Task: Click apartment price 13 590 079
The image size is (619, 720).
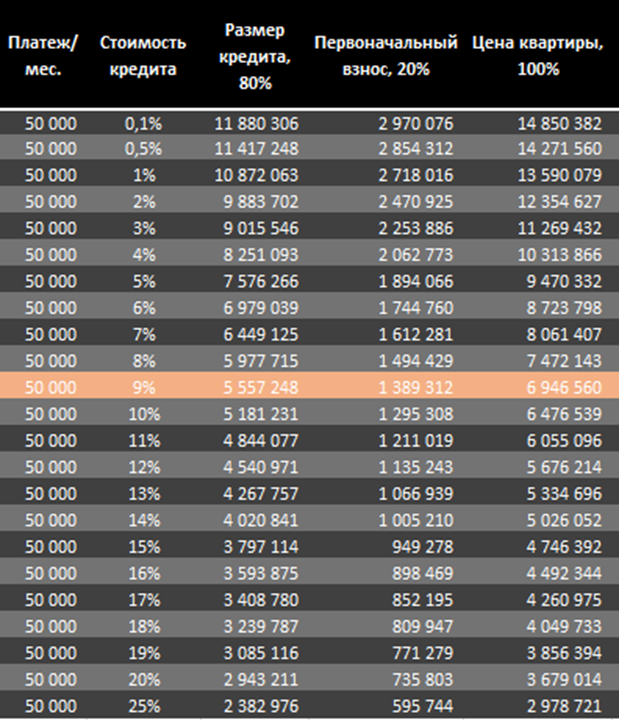Action: click(x=560, y=175)
